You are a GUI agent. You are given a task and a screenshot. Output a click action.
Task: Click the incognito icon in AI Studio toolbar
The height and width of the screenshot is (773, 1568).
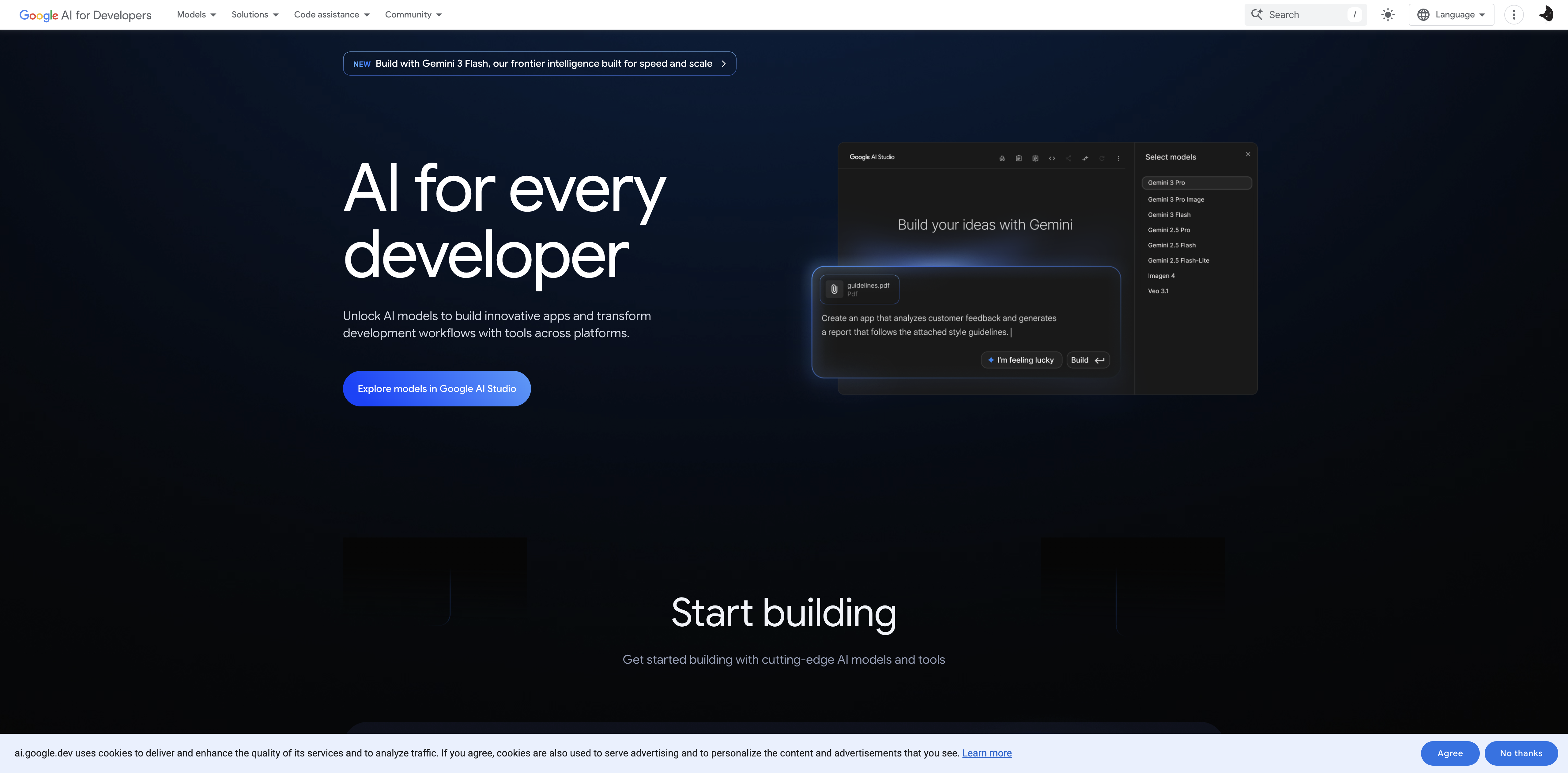click(1002, 158)
